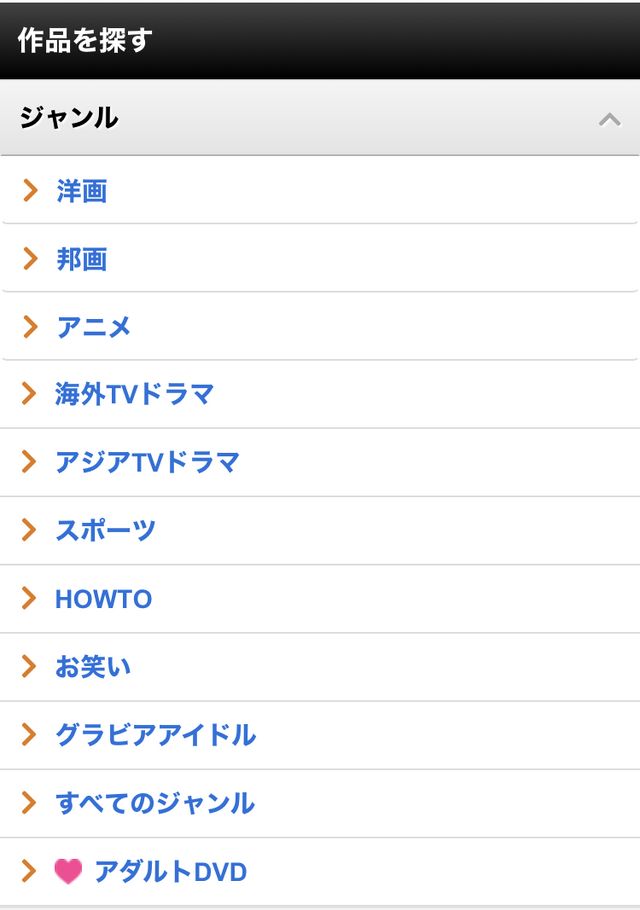Open 海外TVドラマ category
This screenshot has width=640, height=910.
[135, 395]
